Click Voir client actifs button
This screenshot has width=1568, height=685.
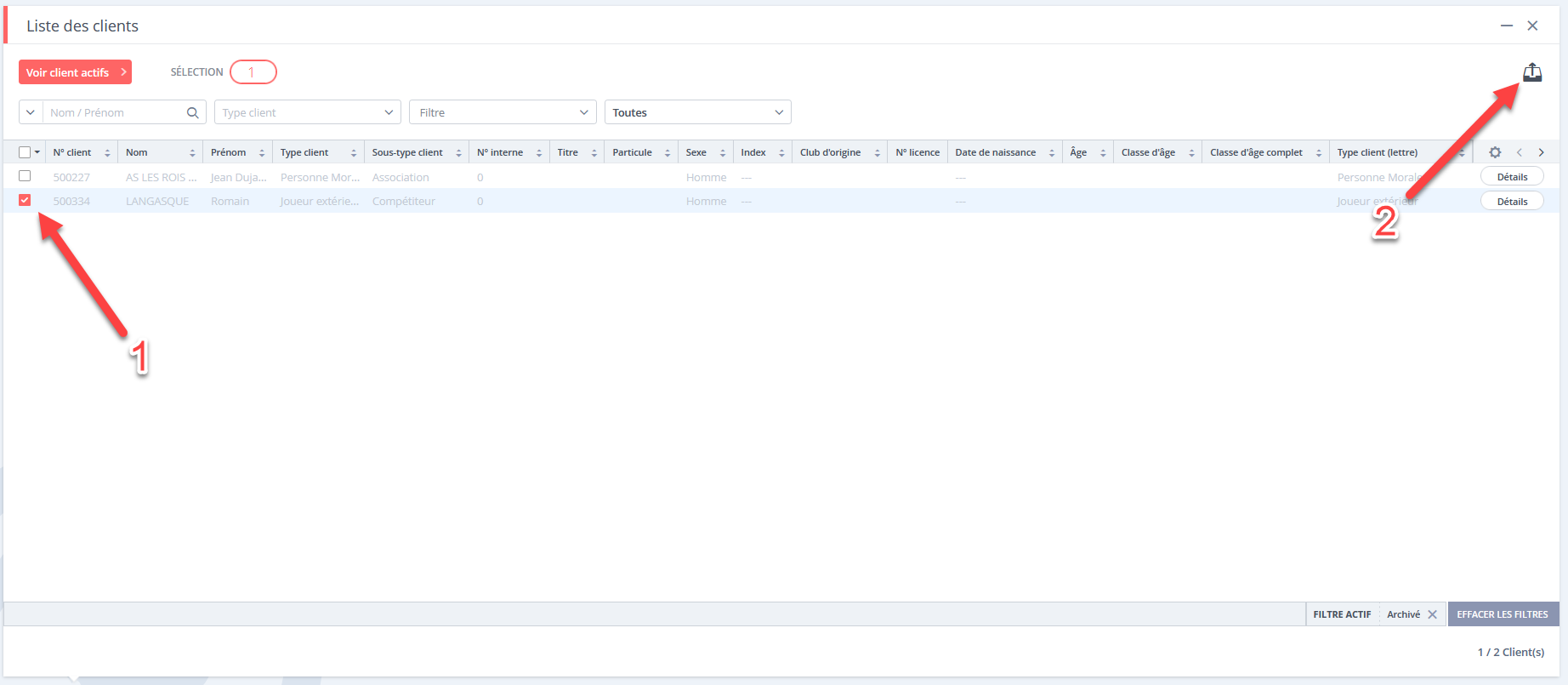click(x=75, y=72)
